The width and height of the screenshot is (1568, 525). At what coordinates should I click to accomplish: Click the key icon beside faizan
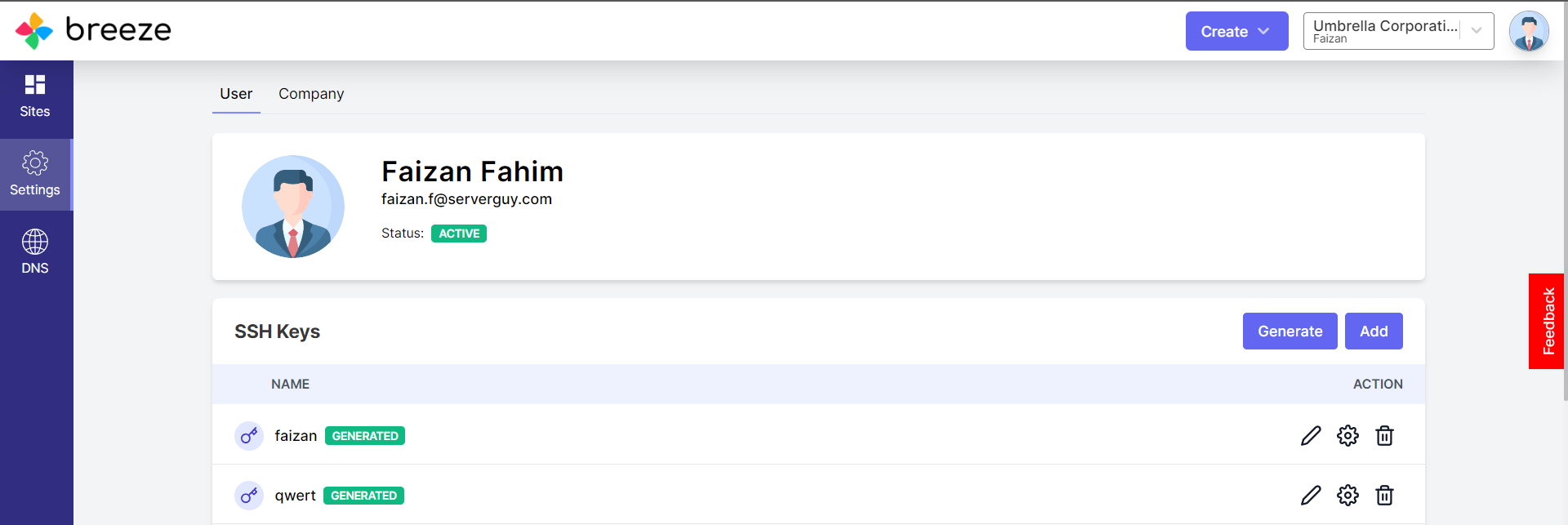249,436
